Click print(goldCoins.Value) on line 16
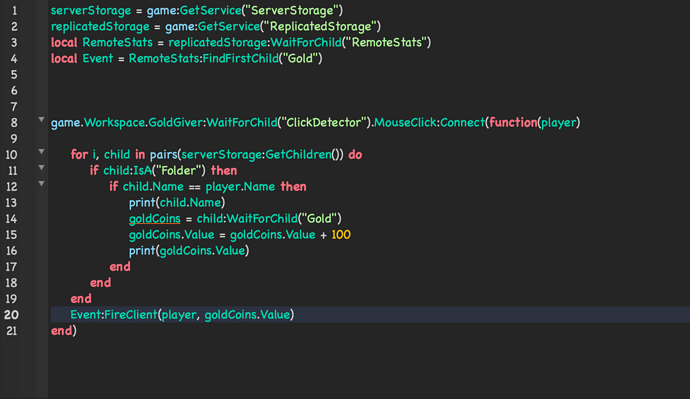This screenshot has height=399, width=690. coord(189,251)
